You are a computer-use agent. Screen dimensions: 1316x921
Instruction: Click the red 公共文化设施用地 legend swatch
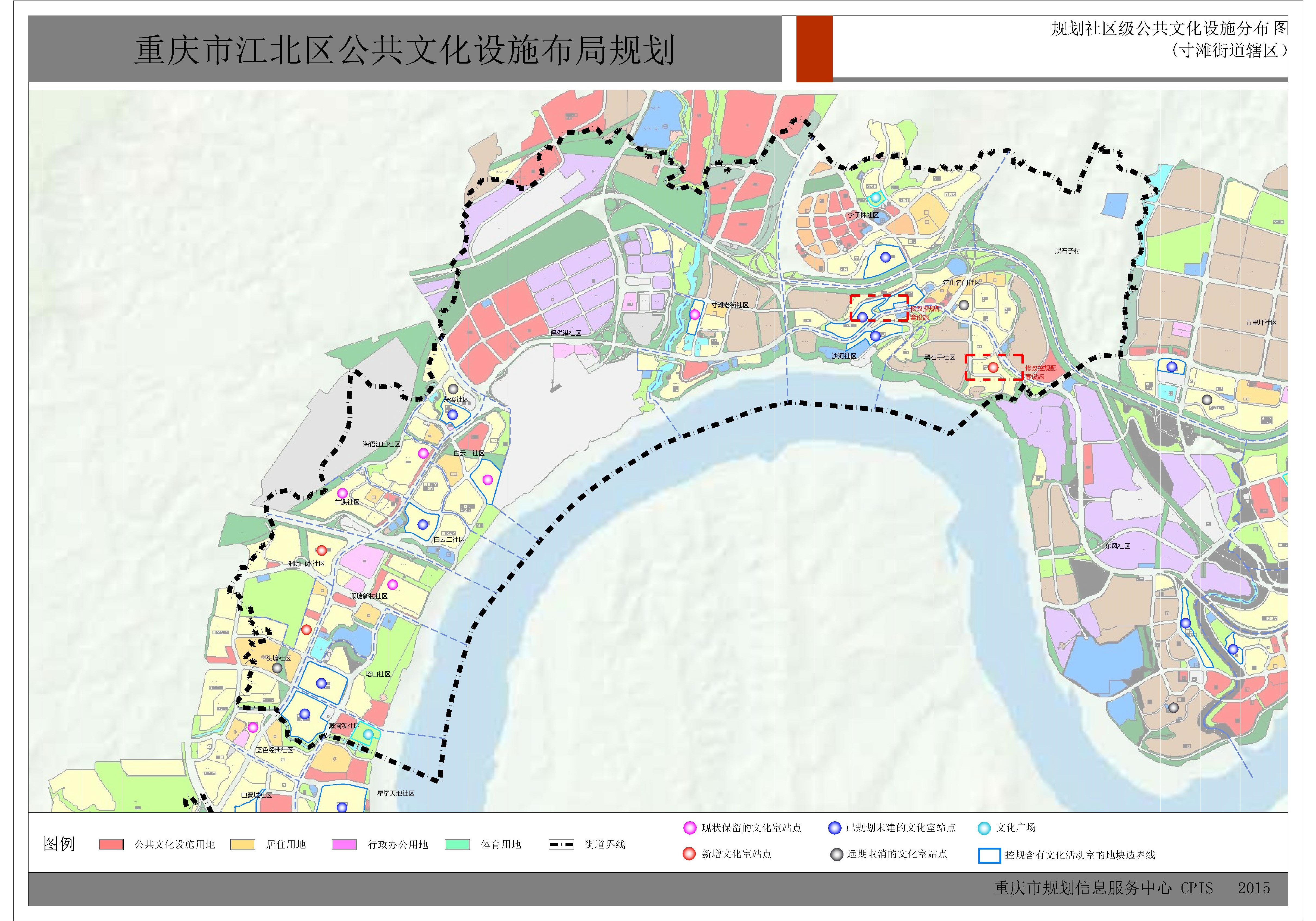pyautogui.click(x=111, y=845)
